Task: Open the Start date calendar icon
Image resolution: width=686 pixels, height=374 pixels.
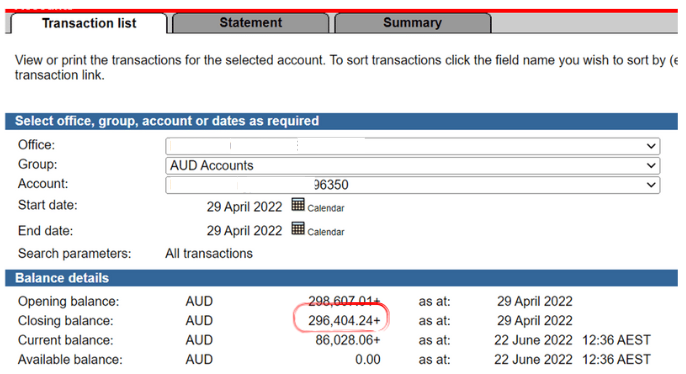Action: [298, 204]
